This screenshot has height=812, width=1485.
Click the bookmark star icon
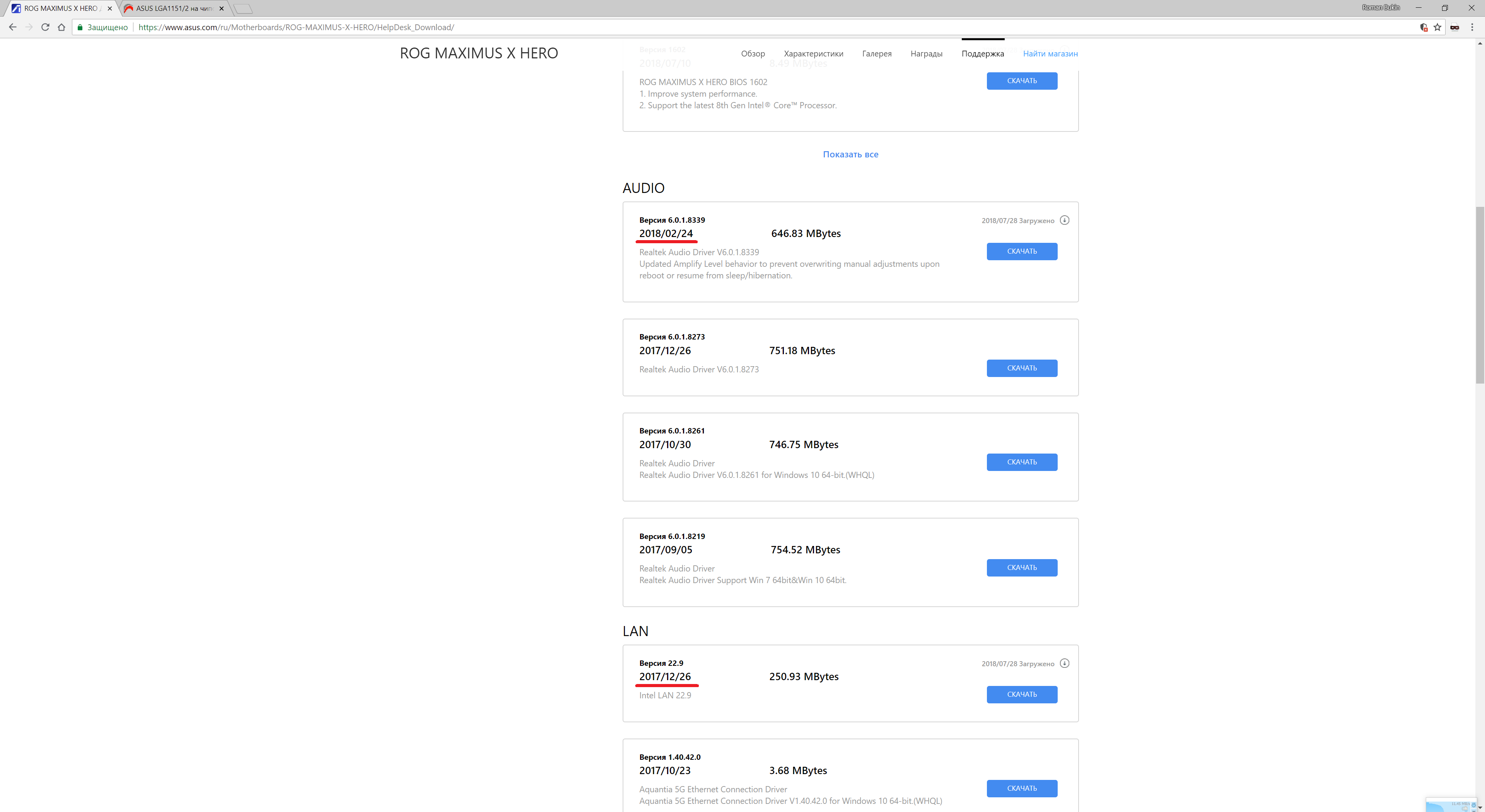pyautogui.click(x=1437, y=27)
